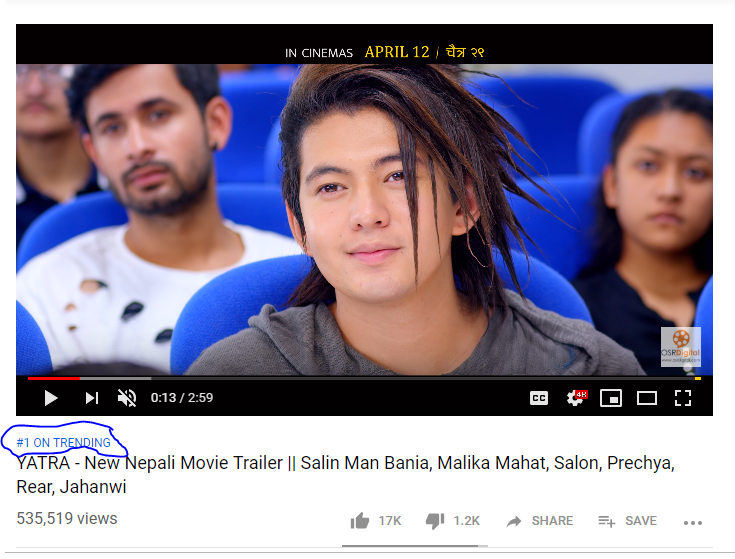Like the video with the thumbs up

coord(360,521)
